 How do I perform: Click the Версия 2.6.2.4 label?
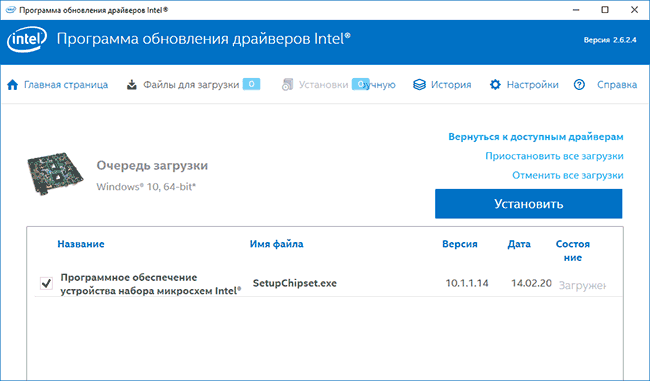(x=610, y=40)
